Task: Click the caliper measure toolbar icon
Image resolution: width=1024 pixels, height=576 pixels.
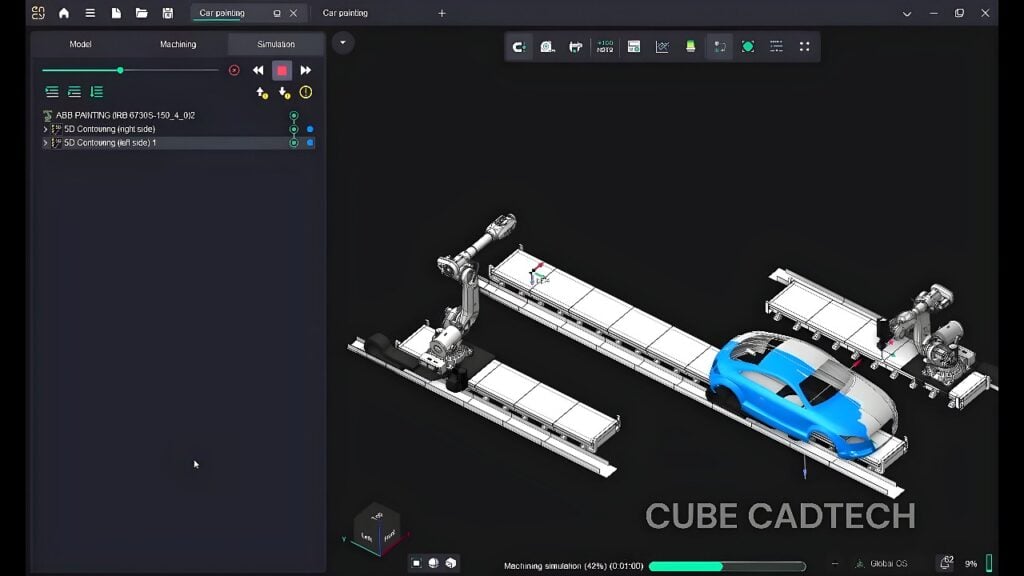Action: (x=575, y=47)
